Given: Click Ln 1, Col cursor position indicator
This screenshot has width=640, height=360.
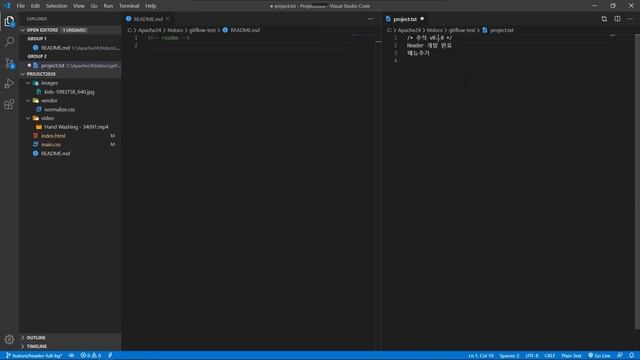Looking at the screenshot, I should (x=481, y=356).
